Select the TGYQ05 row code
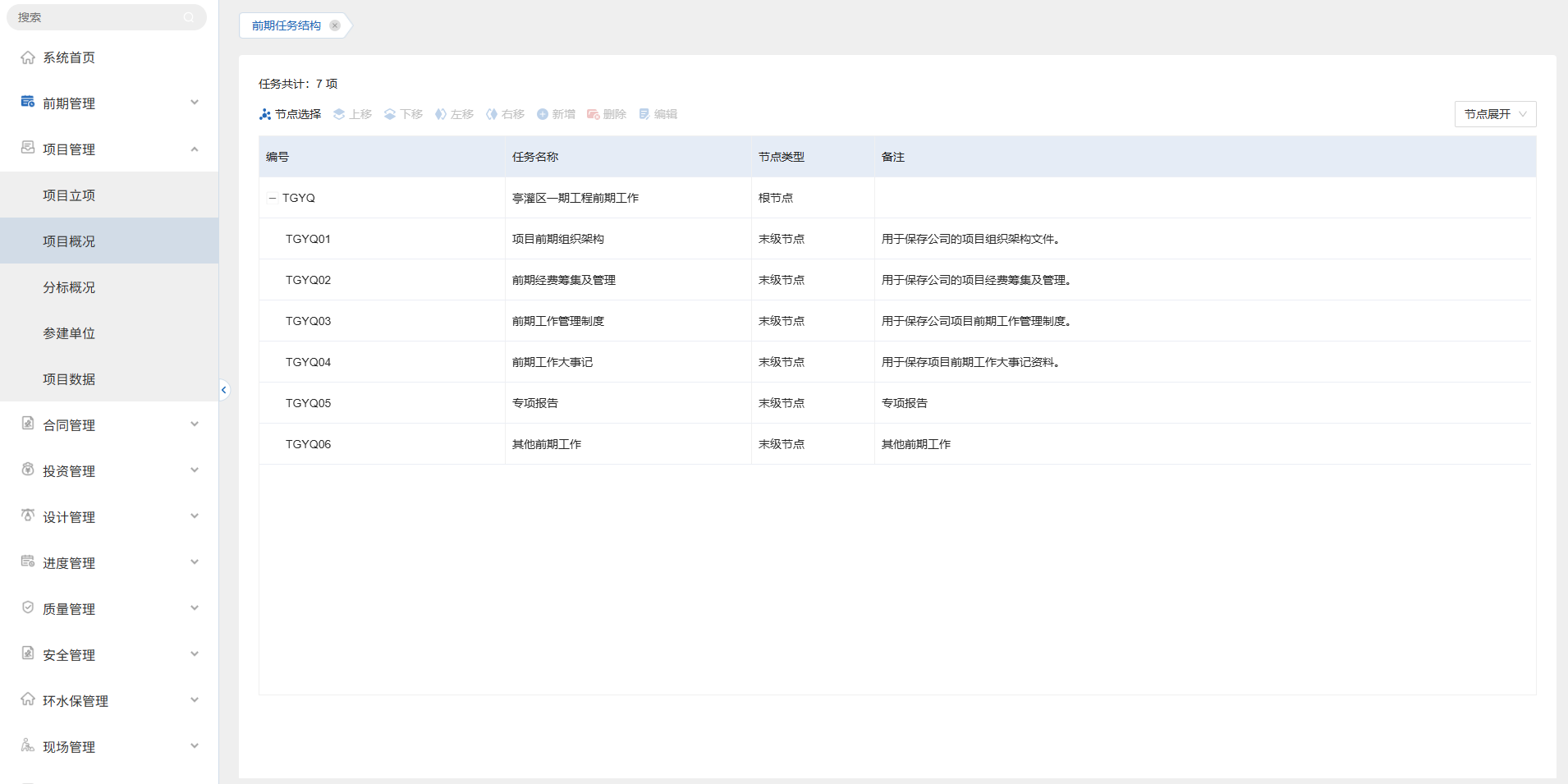 [308, 403]
